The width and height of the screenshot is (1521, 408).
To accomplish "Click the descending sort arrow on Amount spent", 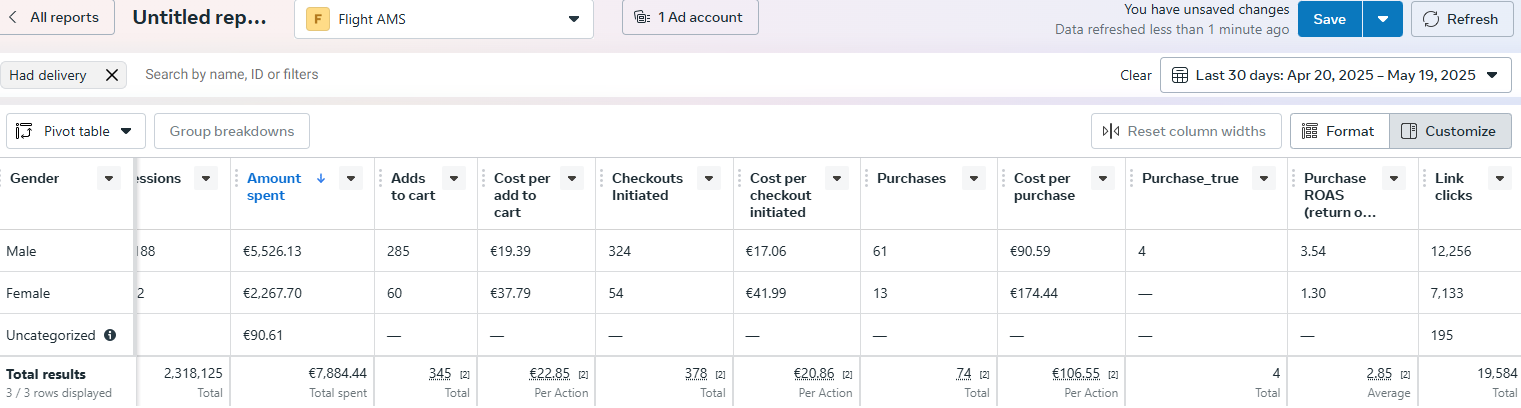I will [x=321, y=178].
